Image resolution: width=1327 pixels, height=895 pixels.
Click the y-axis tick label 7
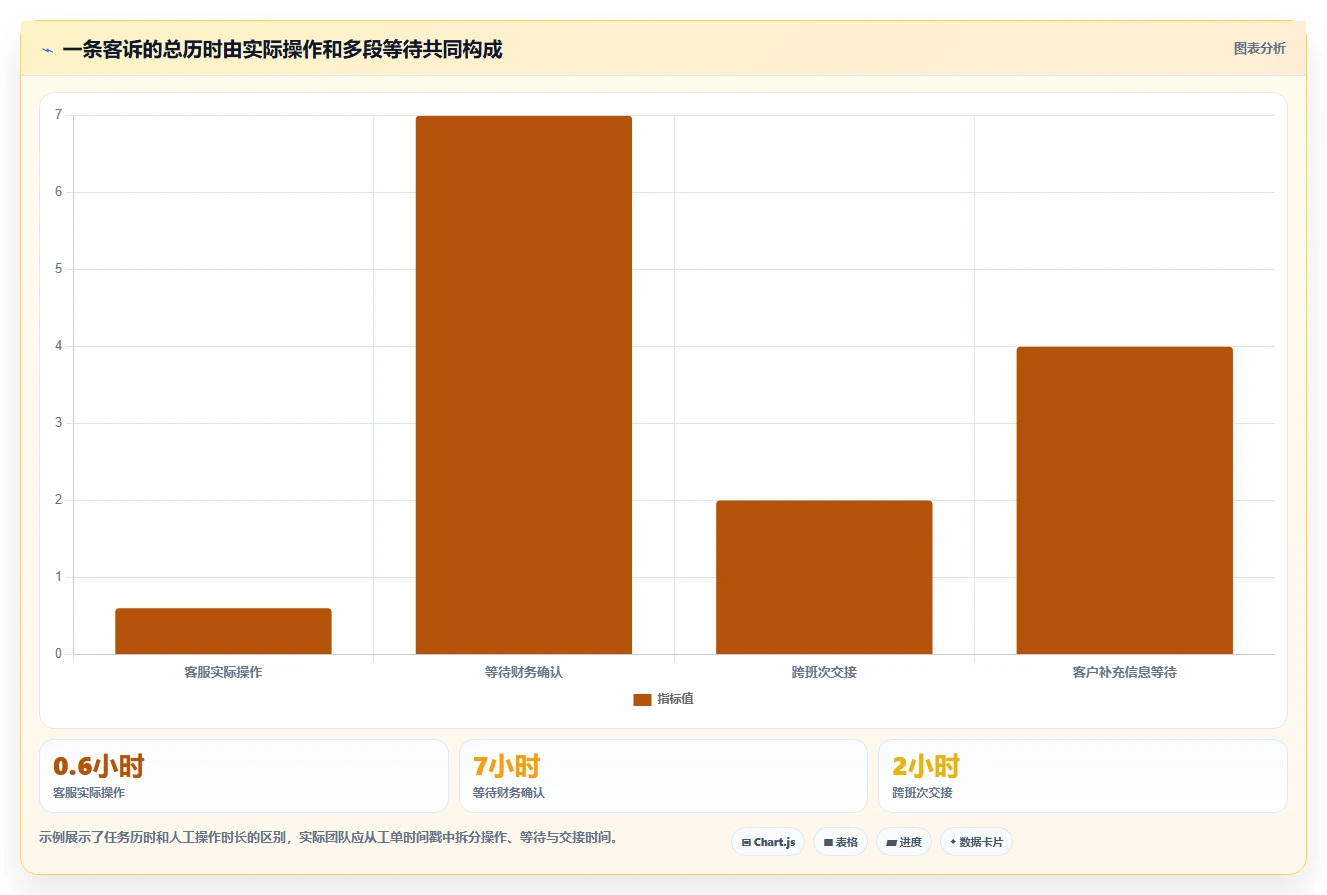58,115
